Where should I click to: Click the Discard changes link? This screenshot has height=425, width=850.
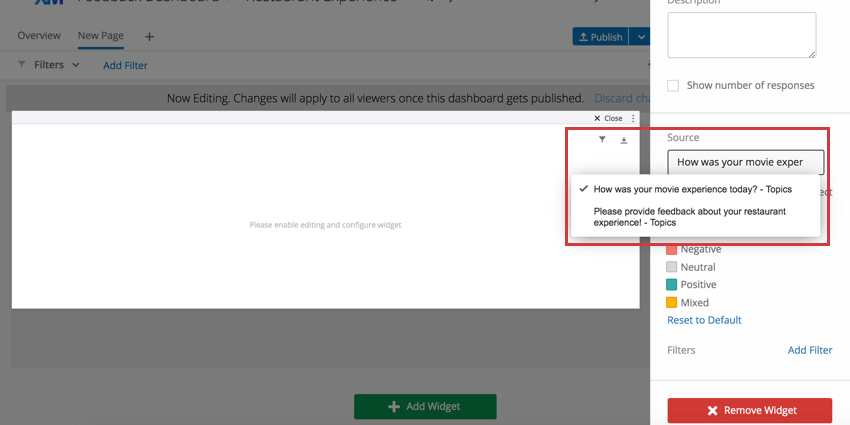point(622,98)
